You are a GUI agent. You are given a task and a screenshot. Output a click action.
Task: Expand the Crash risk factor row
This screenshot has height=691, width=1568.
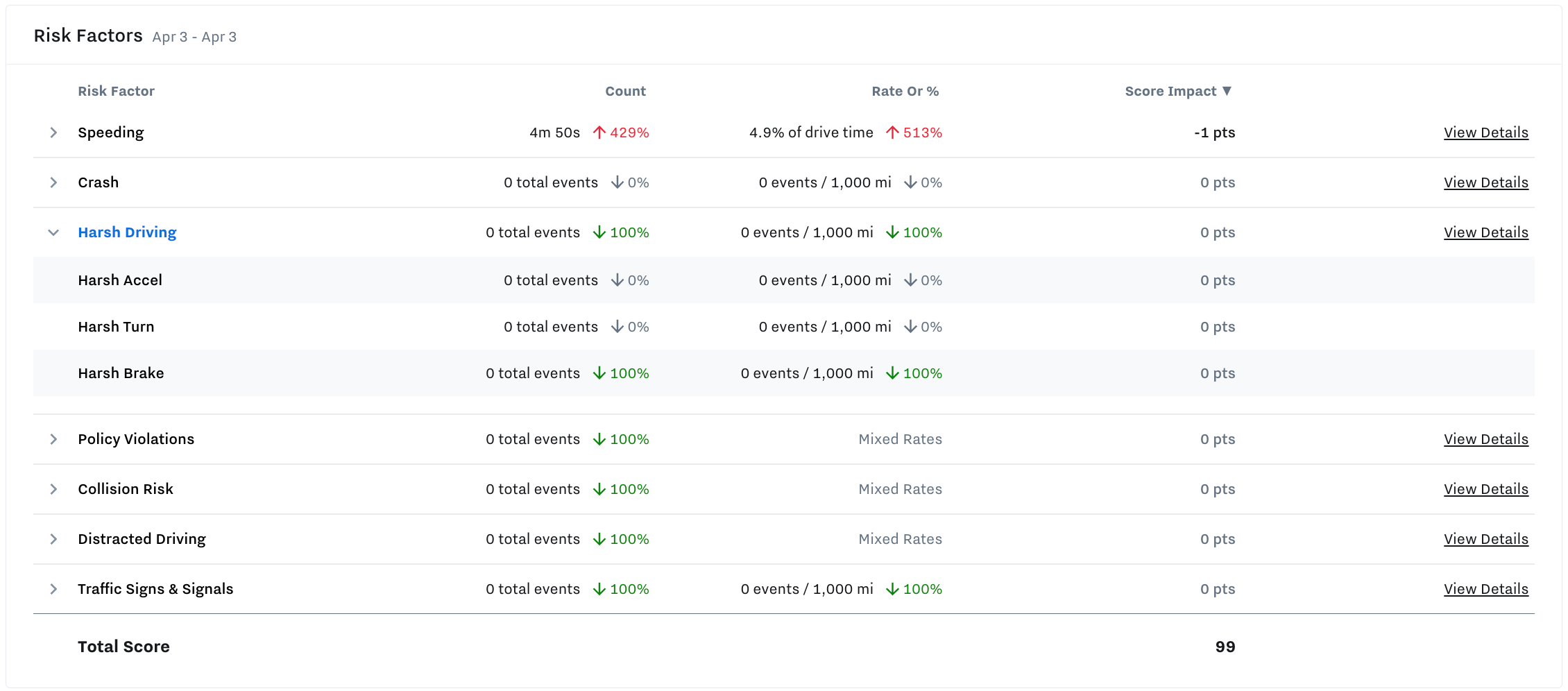(x=53, y=182)
